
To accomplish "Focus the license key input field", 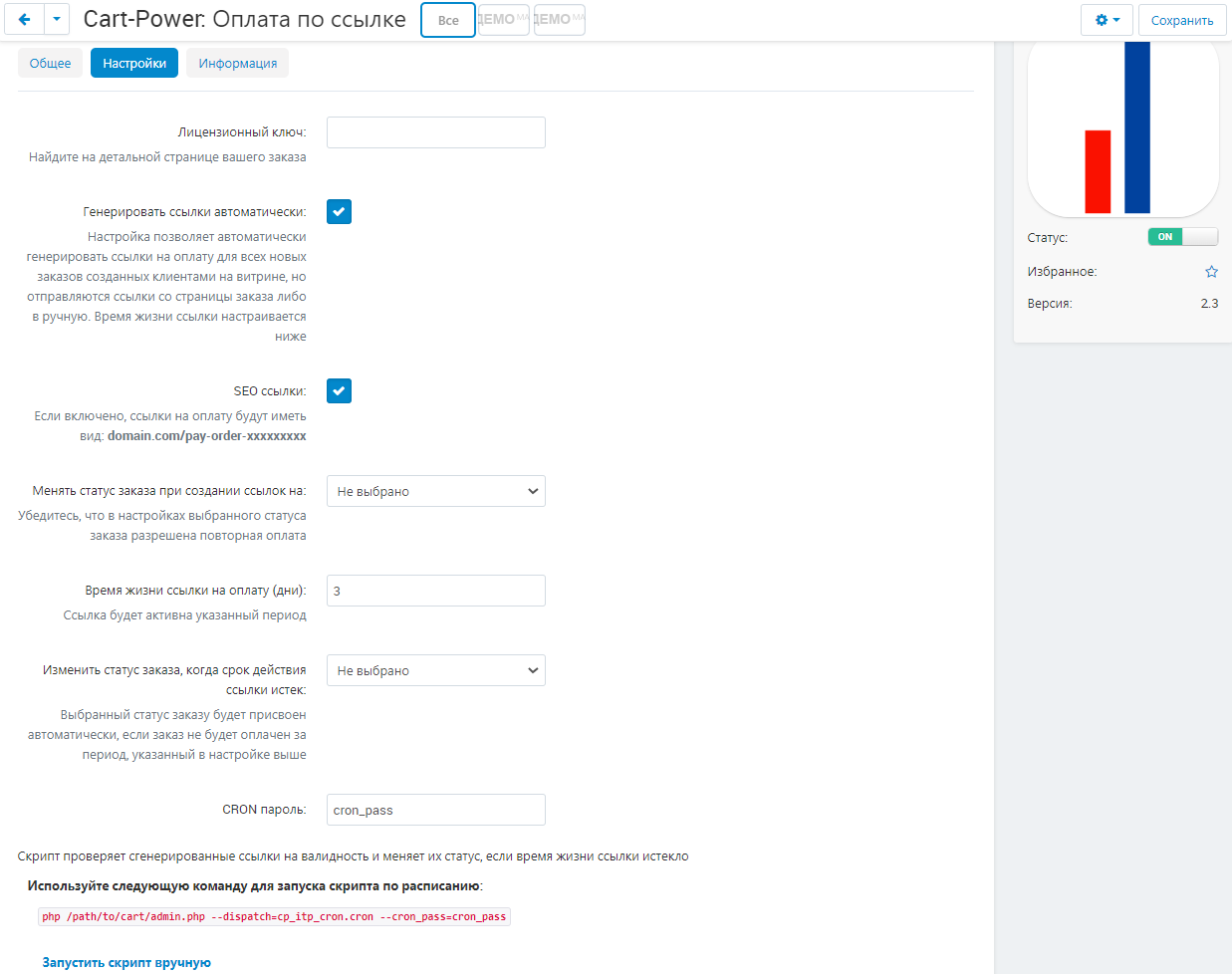I will [x=436, y=132].
